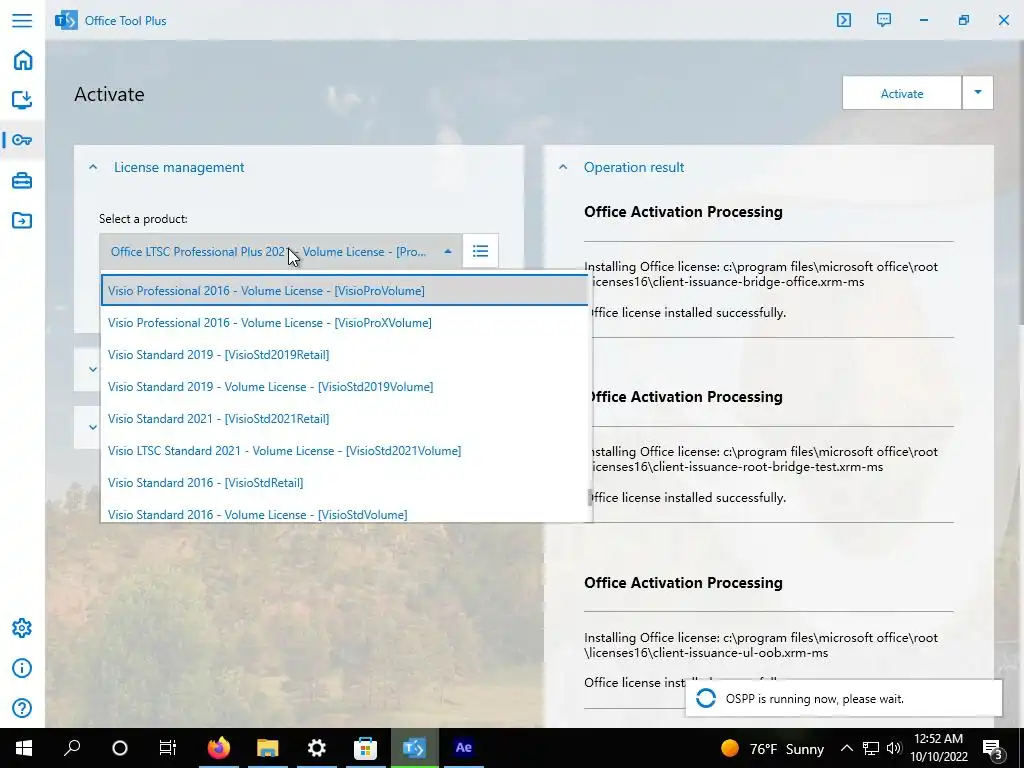Open the Settings gear in the sidebar

point(22,628)
